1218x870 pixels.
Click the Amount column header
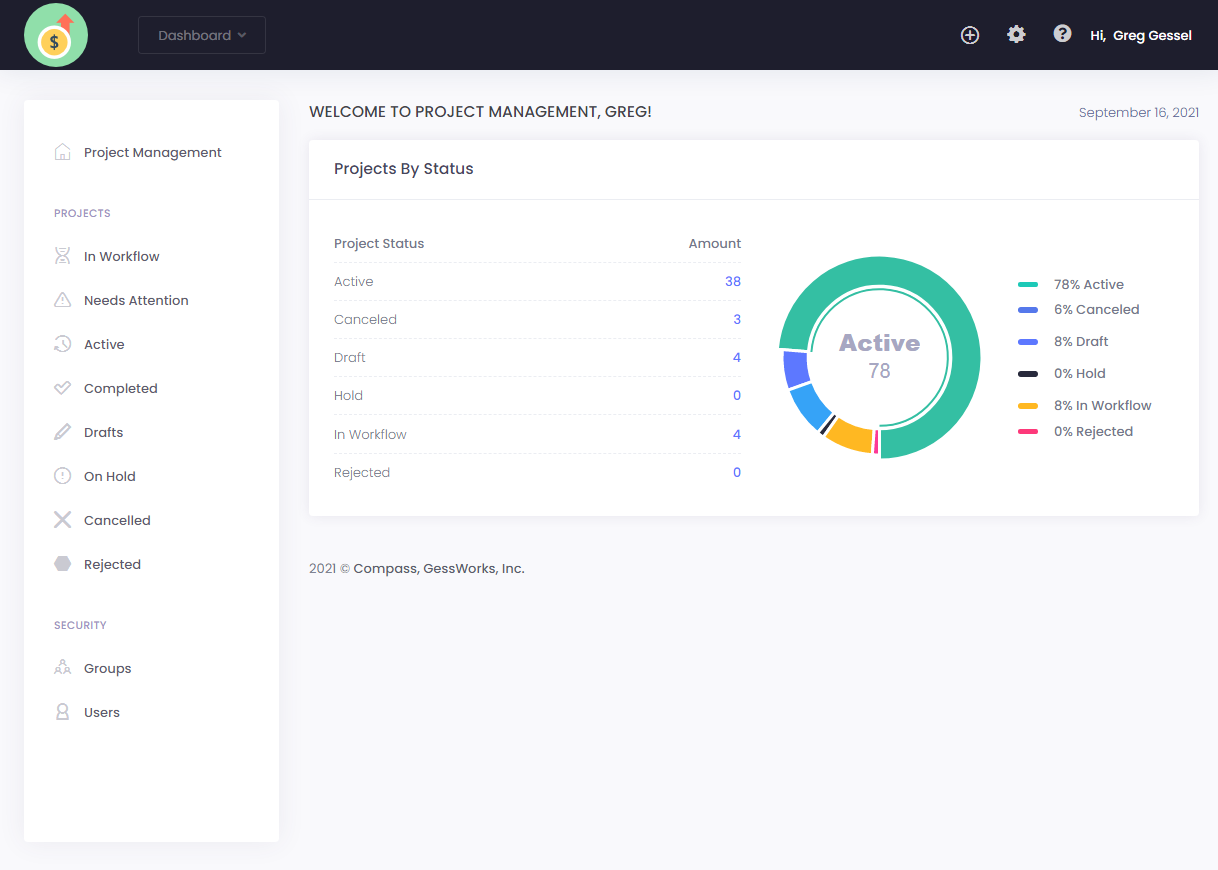pyautogui.click(x=715, y=243)
